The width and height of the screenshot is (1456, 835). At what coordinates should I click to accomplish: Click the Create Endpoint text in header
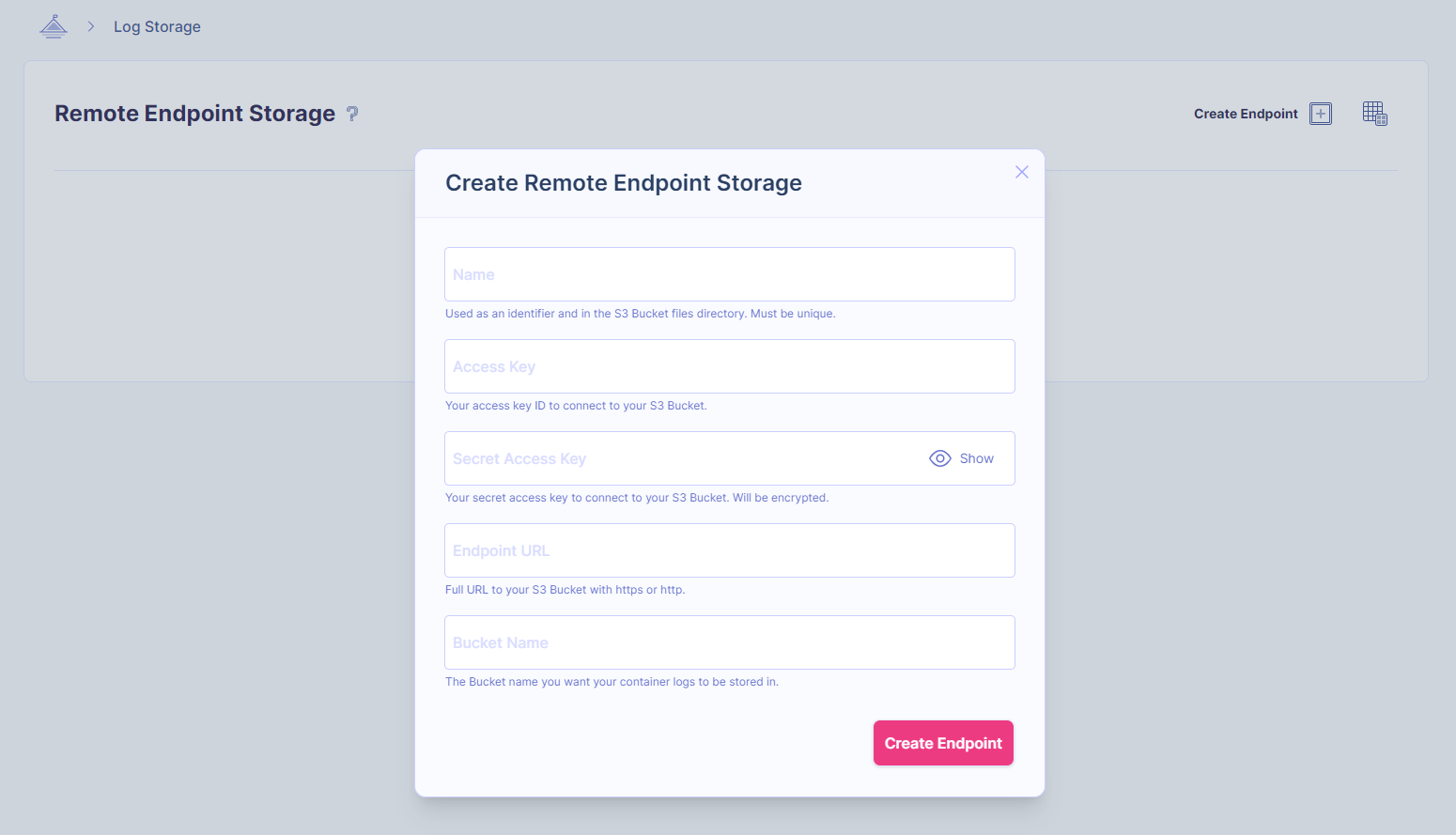click(1246, 114)
